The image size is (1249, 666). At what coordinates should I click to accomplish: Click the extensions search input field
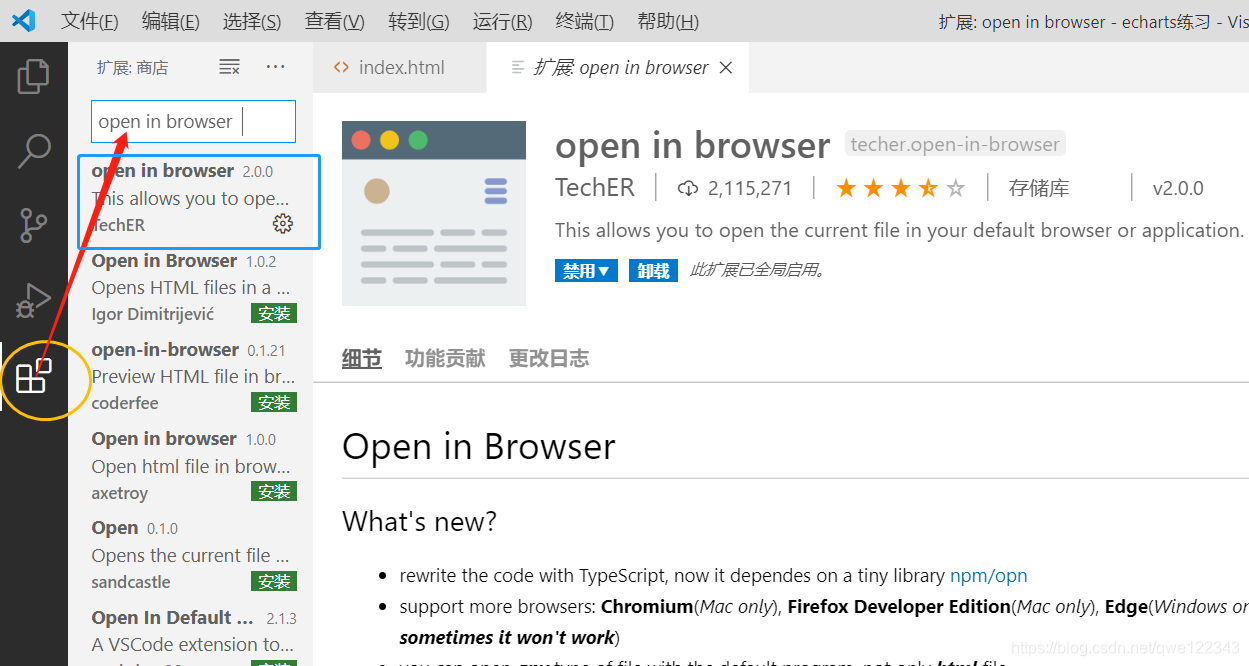point(193,121)
